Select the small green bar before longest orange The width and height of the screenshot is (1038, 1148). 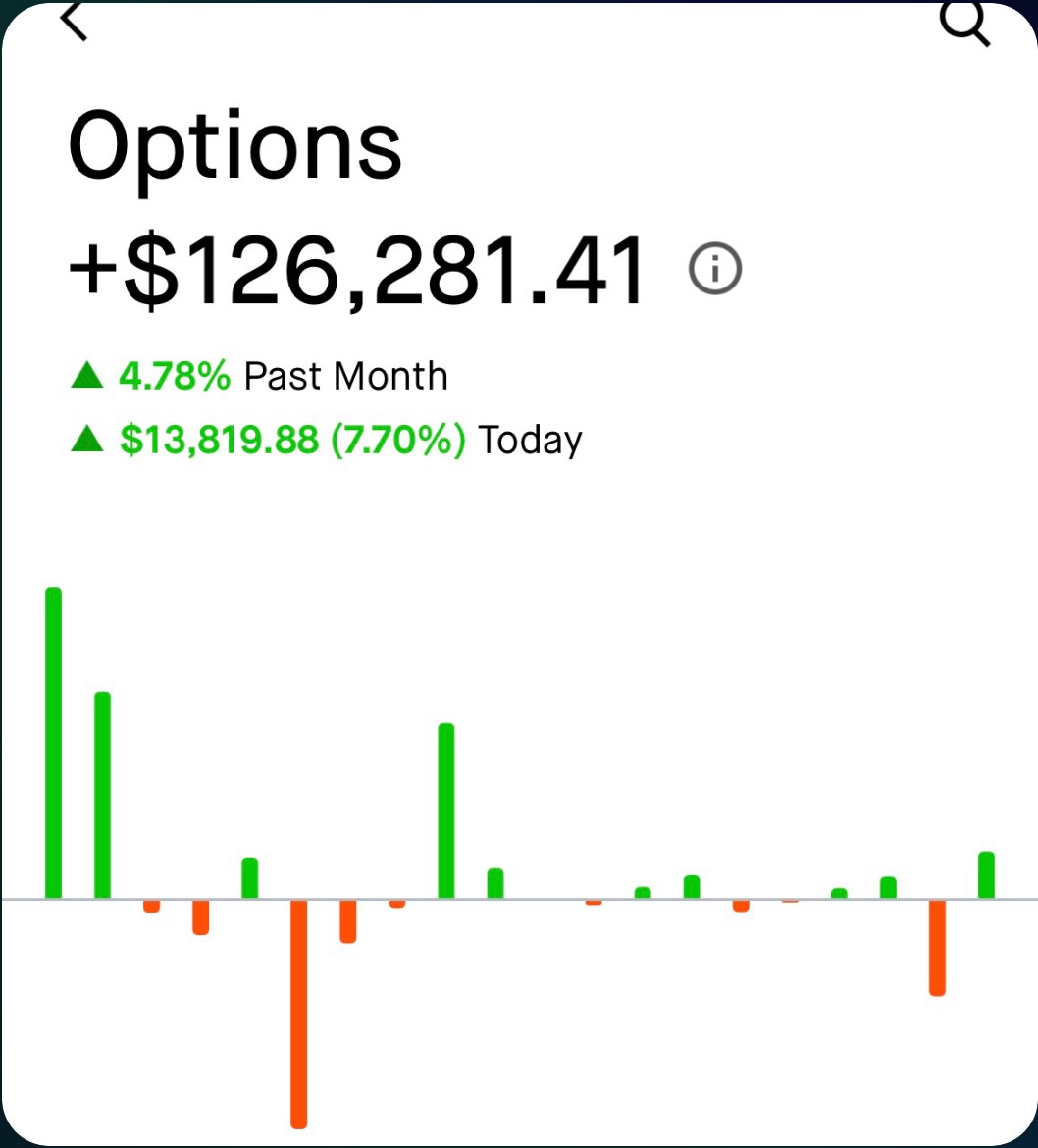249,878
